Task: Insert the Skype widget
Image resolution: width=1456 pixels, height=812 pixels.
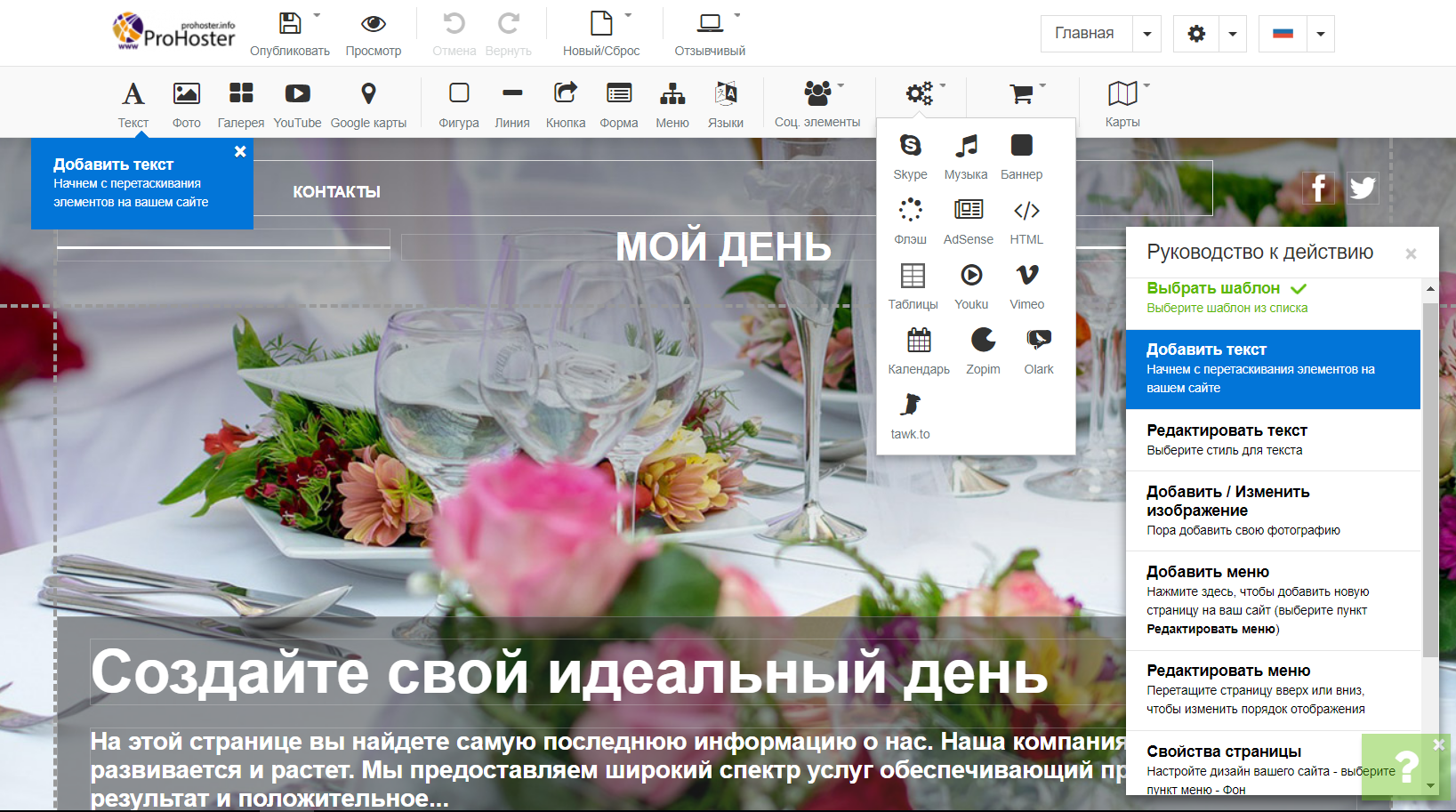Action: pyautogui.click(x=910, y=147)
